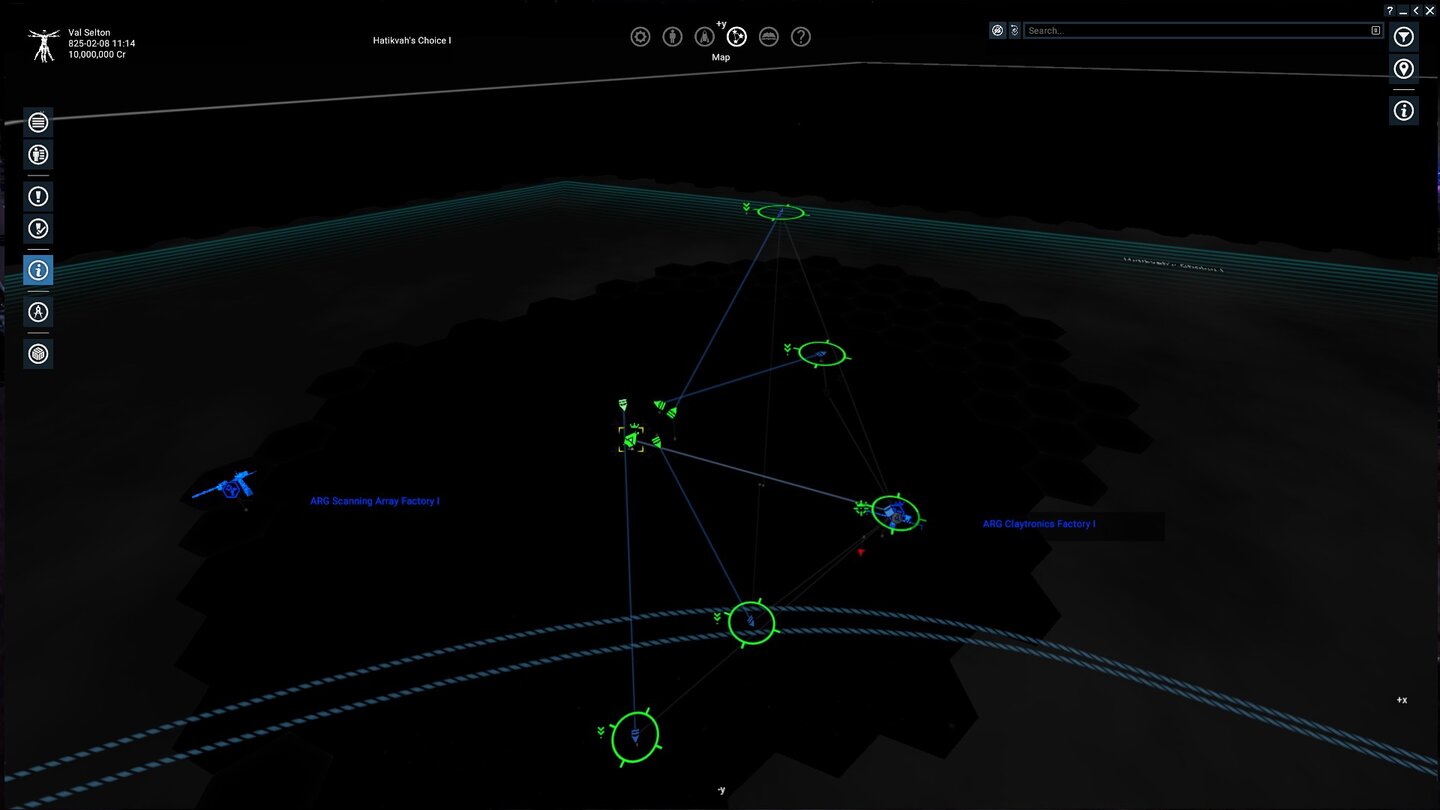The image size is (1440, 810).
Task: Open the map Filter settings funnel
Action: [1404, 37]
